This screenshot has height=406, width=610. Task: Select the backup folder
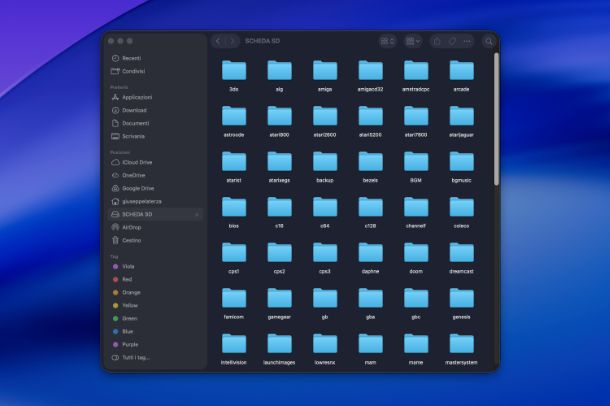click(x=325, y=166)
